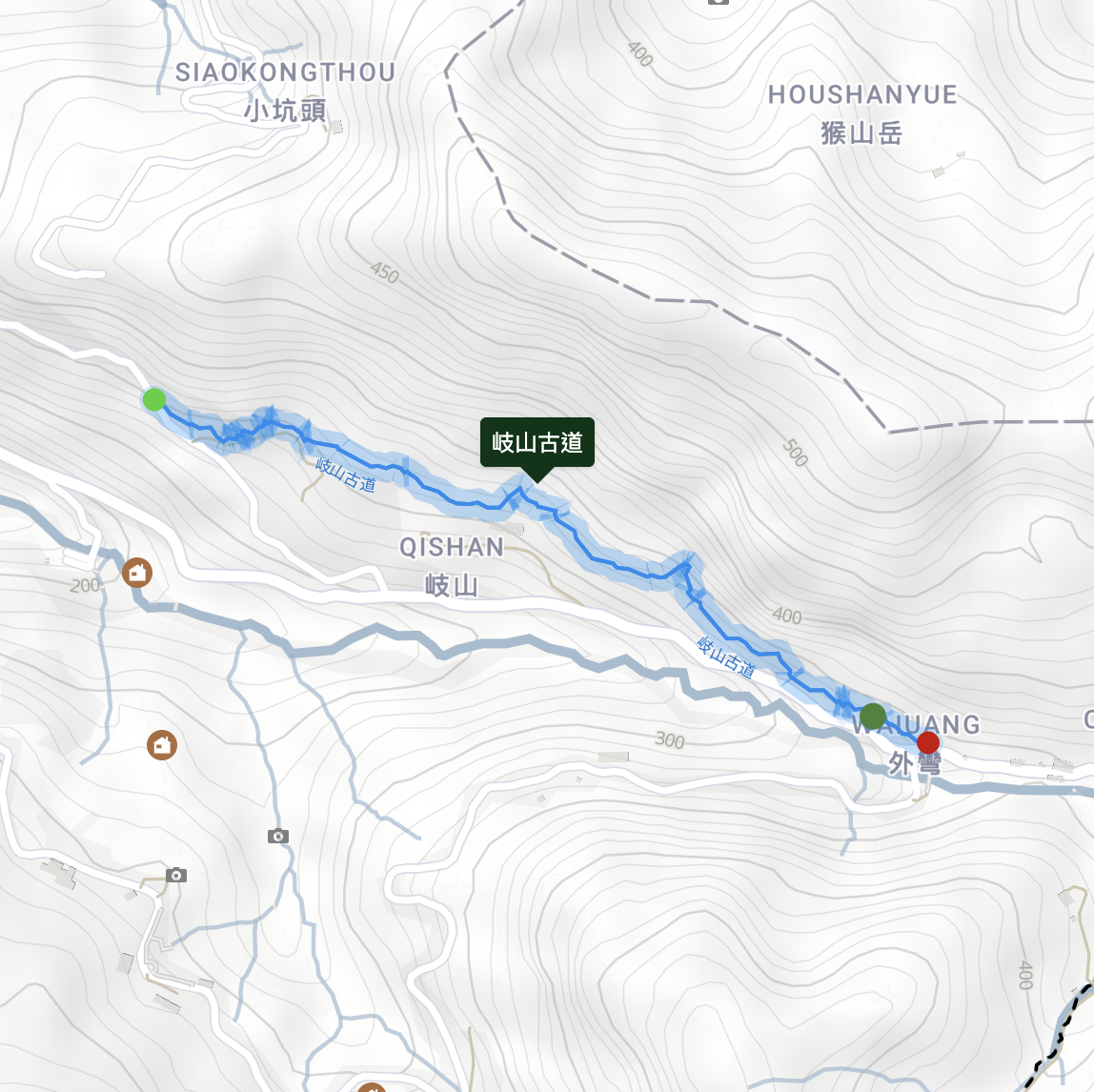Click the QISHAN place label
Viewport: 1094px width, 1092px height.
pyautogui.click(x=452, y=547)
